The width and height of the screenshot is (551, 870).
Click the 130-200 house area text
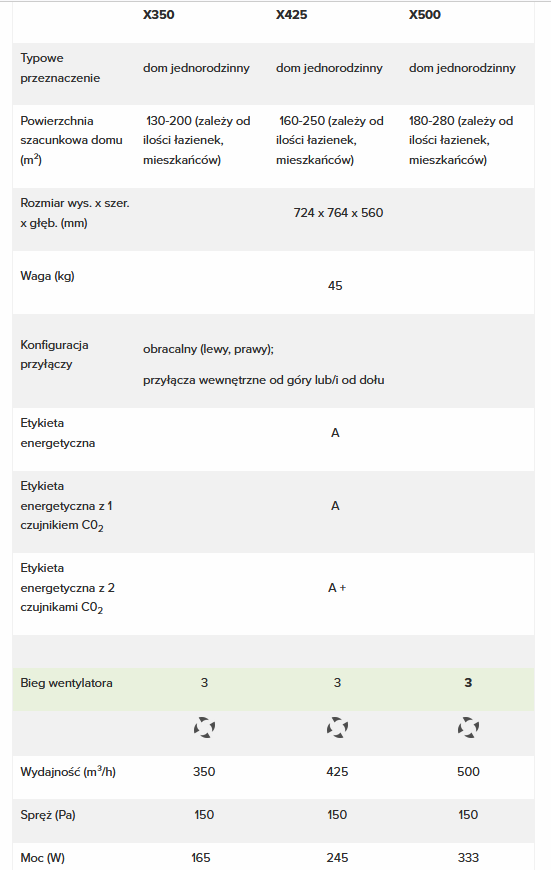196,140
